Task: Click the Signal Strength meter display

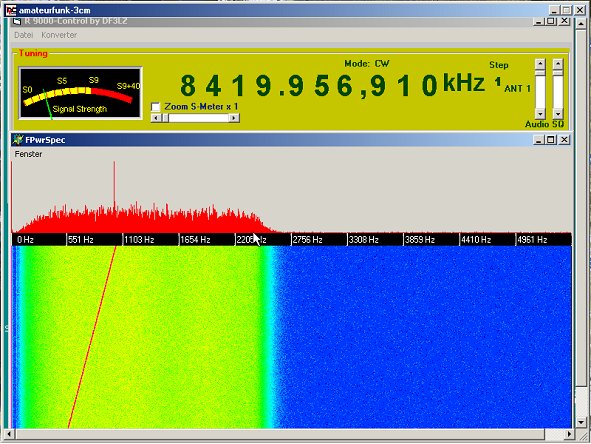Action: [80, 93]
